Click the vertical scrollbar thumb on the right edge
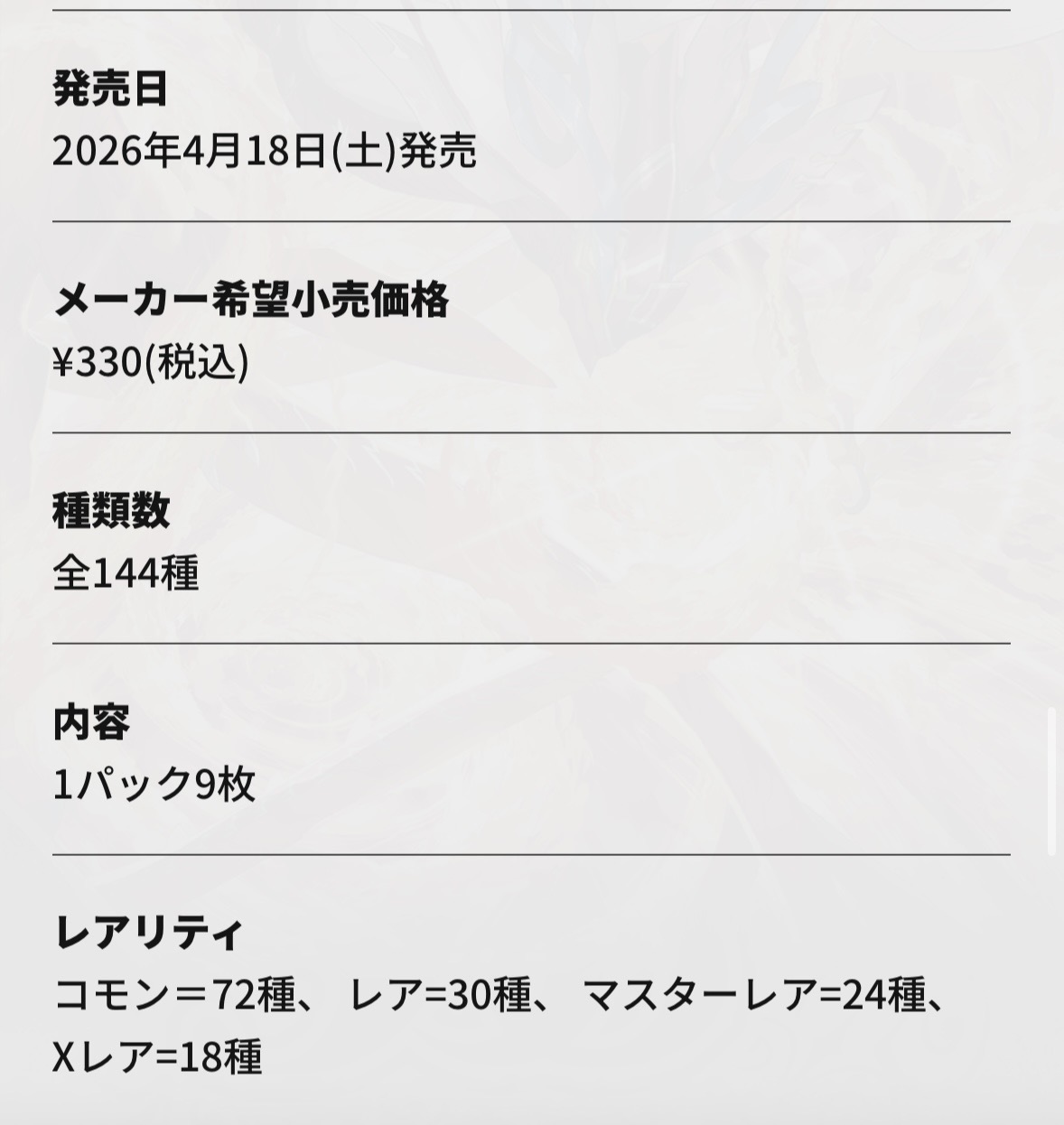 pyautogui.click(x=1051, y=781)
